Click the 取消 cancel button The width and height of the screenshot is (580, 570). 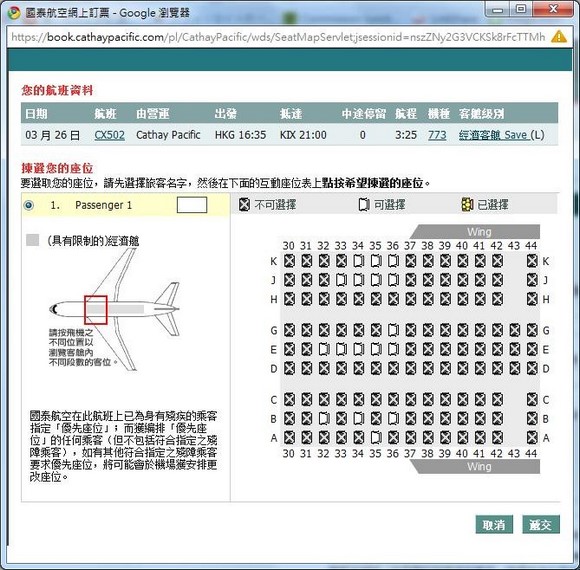click(x=494, y=525)
